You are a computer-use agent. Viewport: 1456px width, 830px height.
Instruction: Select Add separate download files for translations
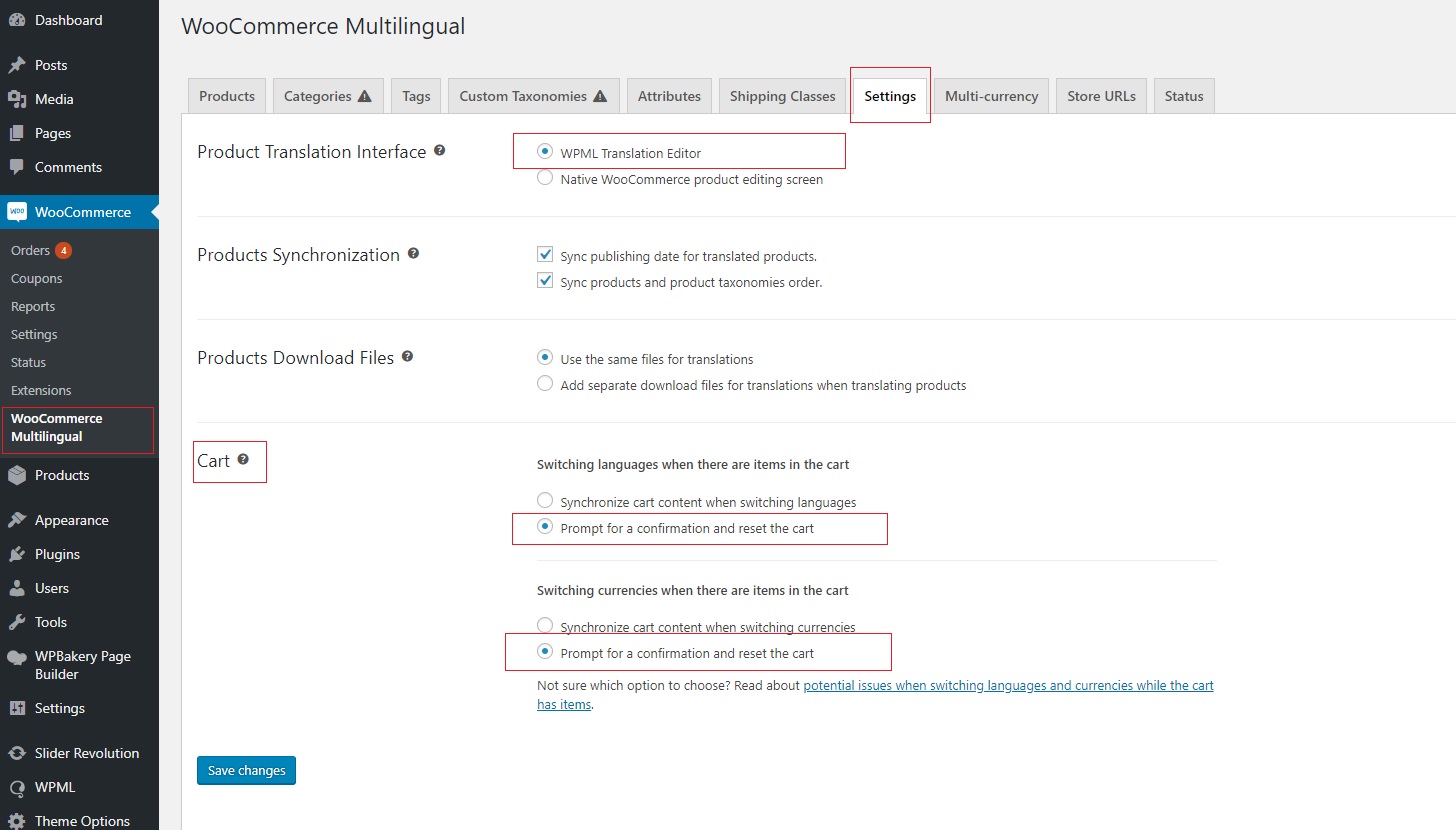(545, 383)
